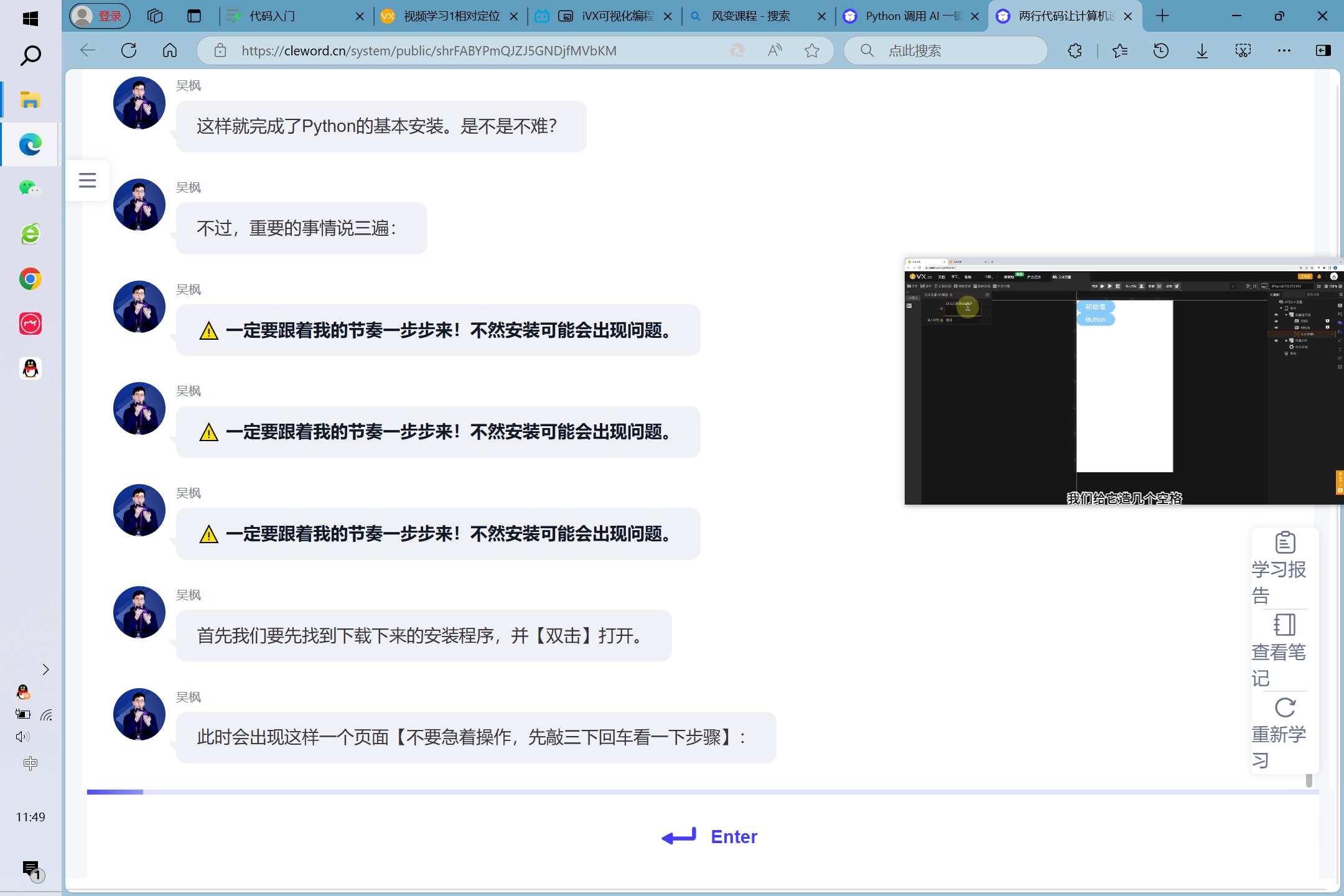Switch to the 视频学习1相对定位 tab
This screenshot has width=1344, height=896.
[449, 16]
